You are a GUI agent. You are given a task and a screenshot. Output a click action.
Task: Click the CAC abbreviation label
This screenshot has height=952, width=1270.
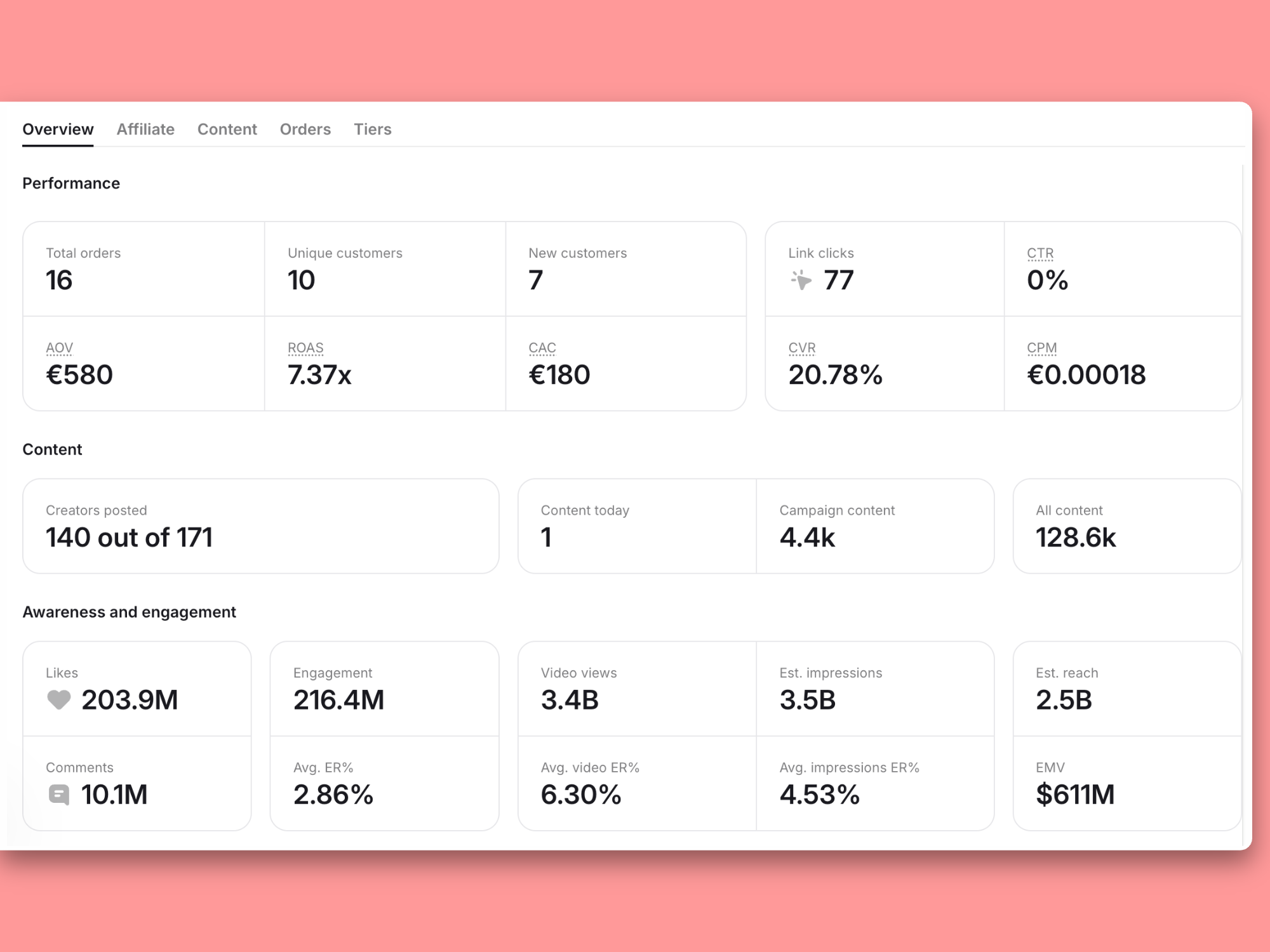coord(542,348)
